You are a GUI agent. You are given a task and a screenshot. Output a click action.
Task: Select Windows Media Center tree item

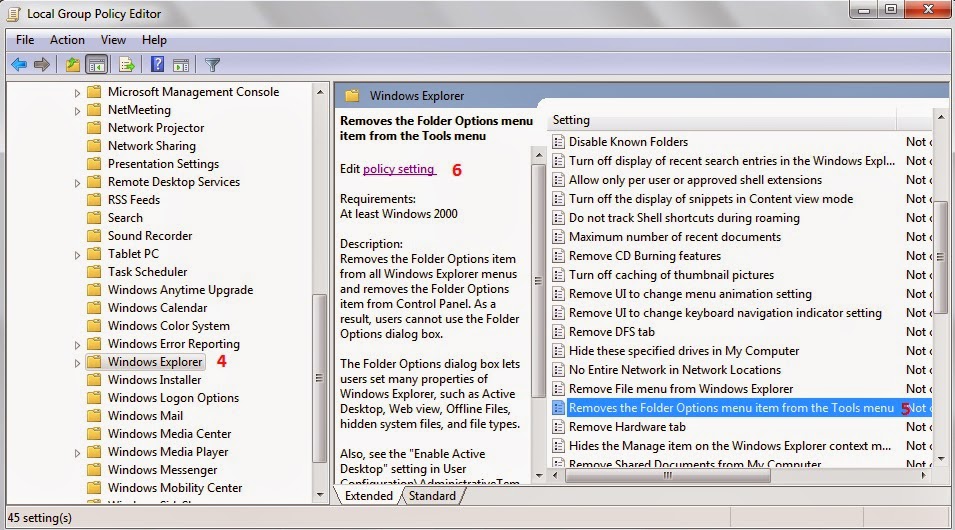pyautogui.click(x=169, y=434)
